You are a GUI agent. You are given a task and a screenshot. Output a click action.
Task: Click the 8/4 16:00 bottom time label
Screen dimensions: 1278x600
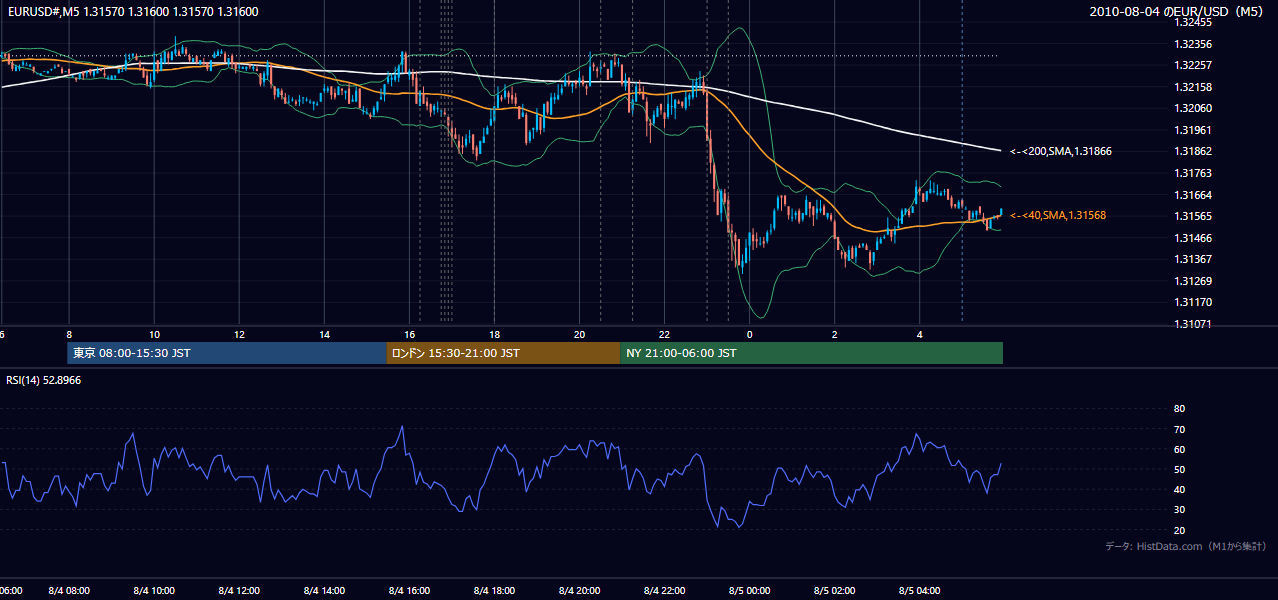(x=409, y=591)
